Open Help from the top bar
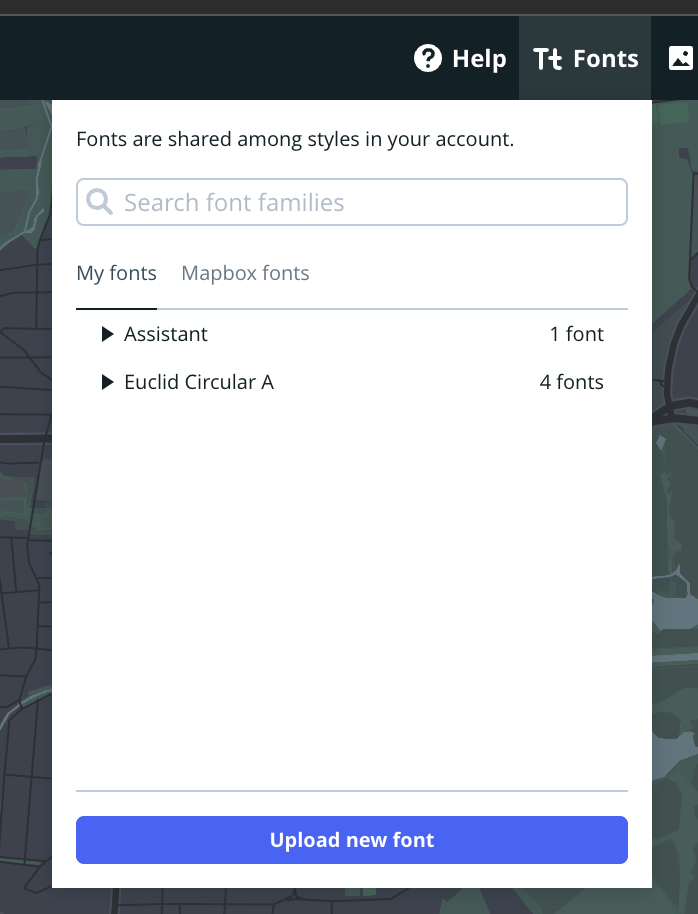Image resolution: width=698 pixels, height=914 pixels. 461,58
